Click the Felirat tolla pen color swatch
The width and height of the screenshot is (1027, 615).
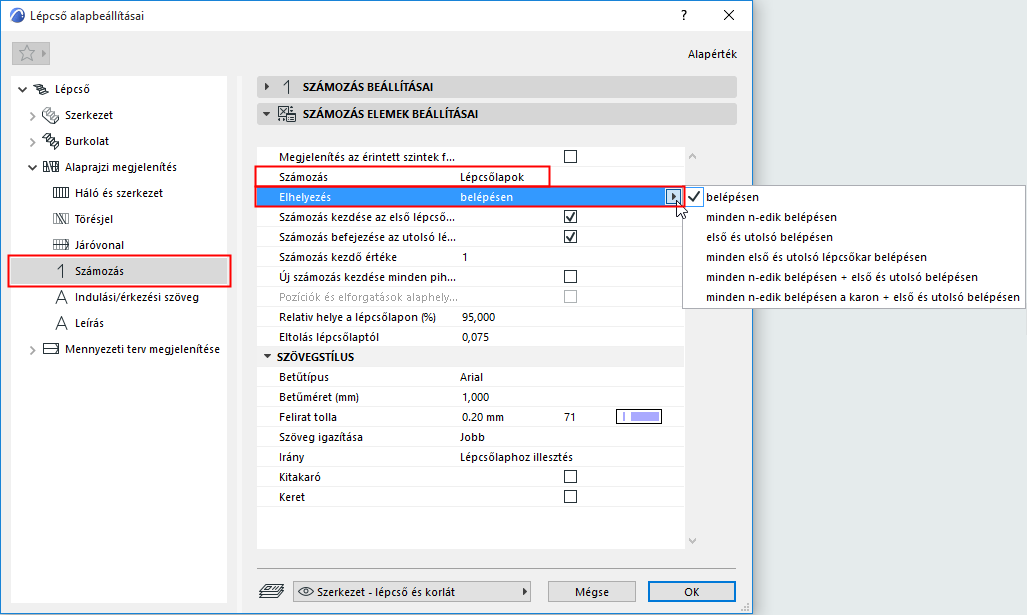pos(639,417)
